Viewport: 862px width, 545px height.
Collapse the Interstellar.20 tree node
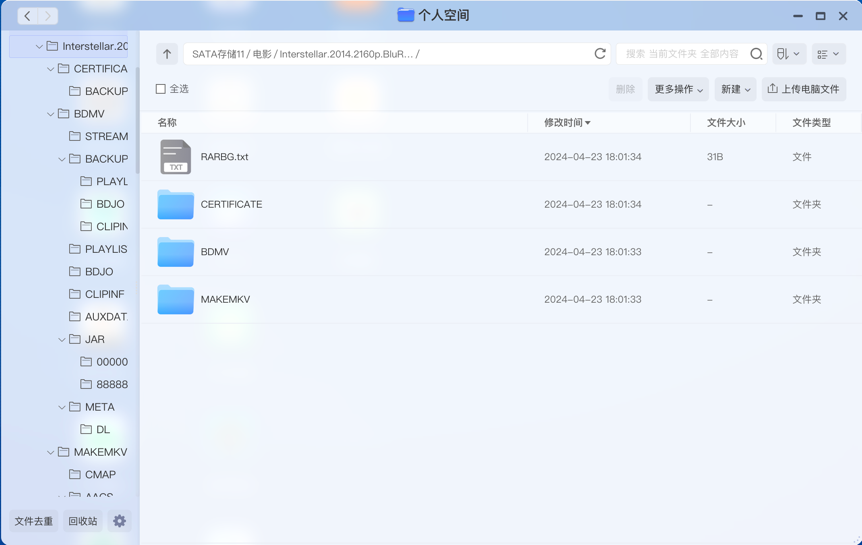pyautogui.click(x=39, y=47)
